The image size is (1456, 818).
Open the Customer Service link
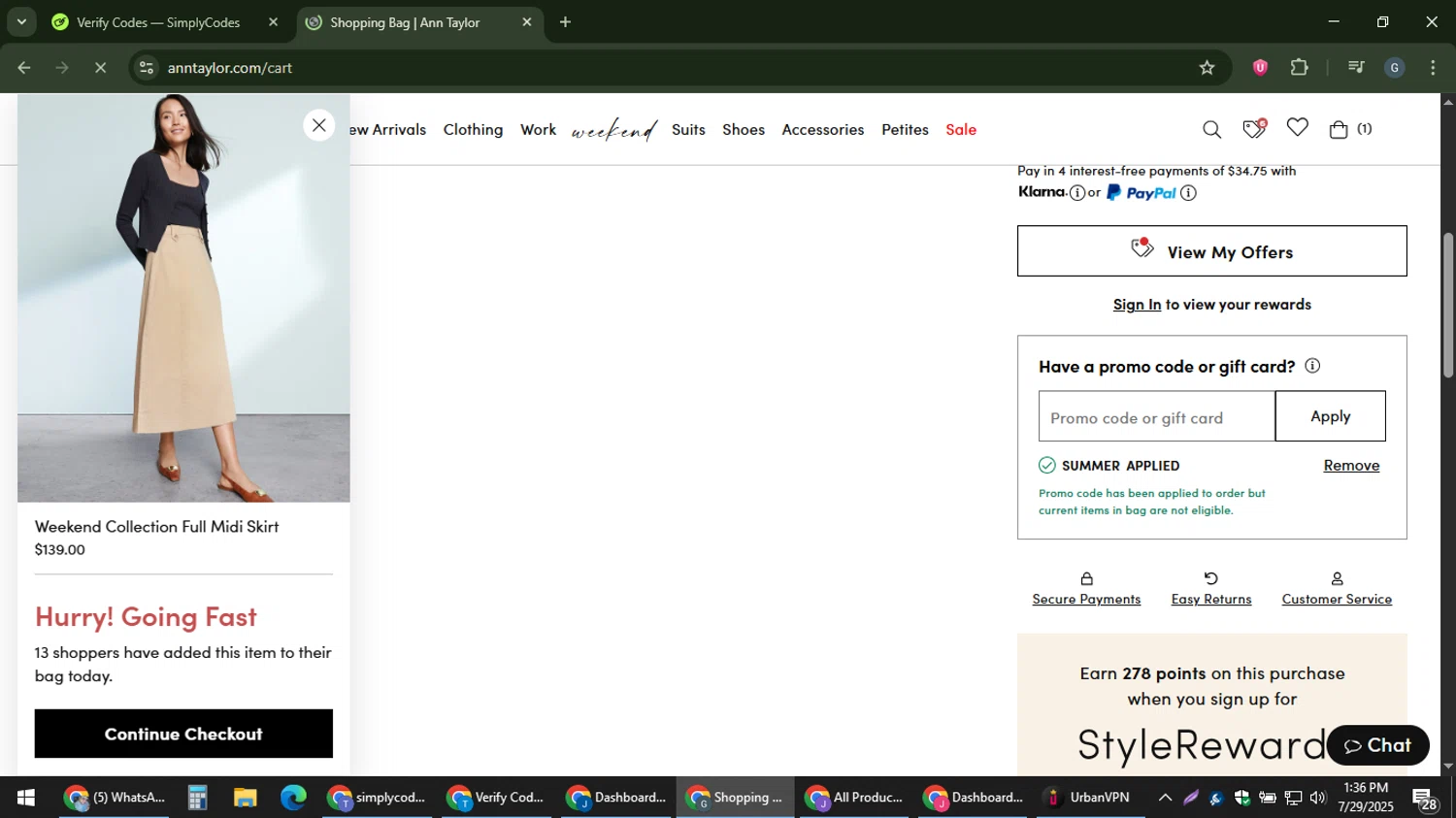click(1337, 600)
